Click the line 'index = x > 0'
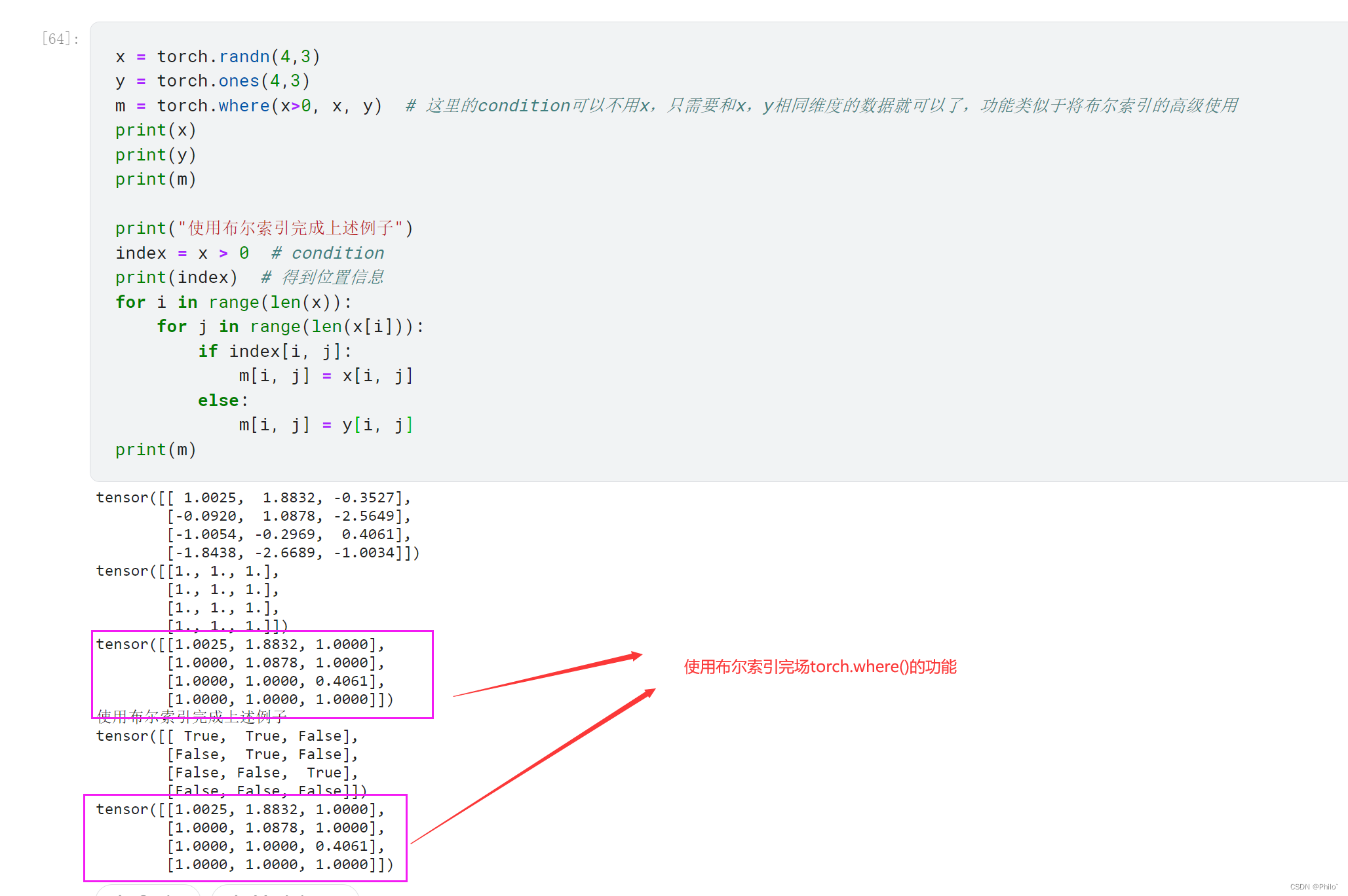Viewport: 1348px width, 896px height. (x=182, y=253)
